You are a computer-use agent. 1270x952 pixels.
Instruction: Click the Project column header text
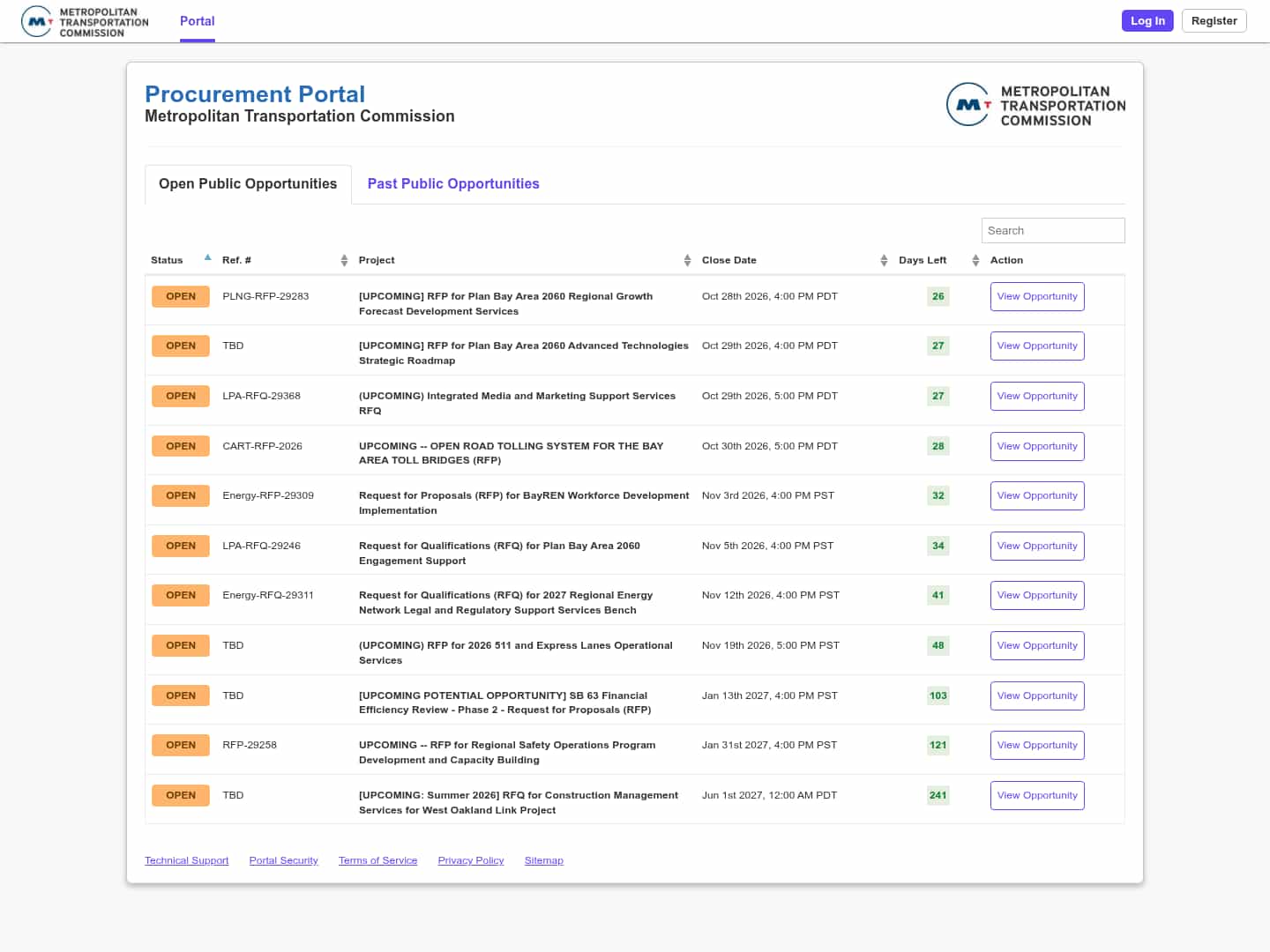[x=377, y=260]
